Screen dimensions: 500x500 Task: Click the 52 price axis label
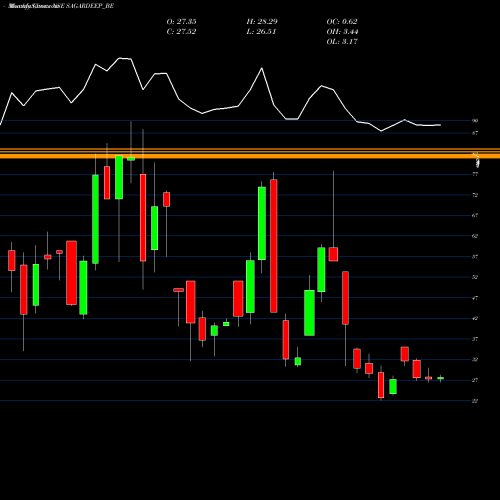click(475, 277)
